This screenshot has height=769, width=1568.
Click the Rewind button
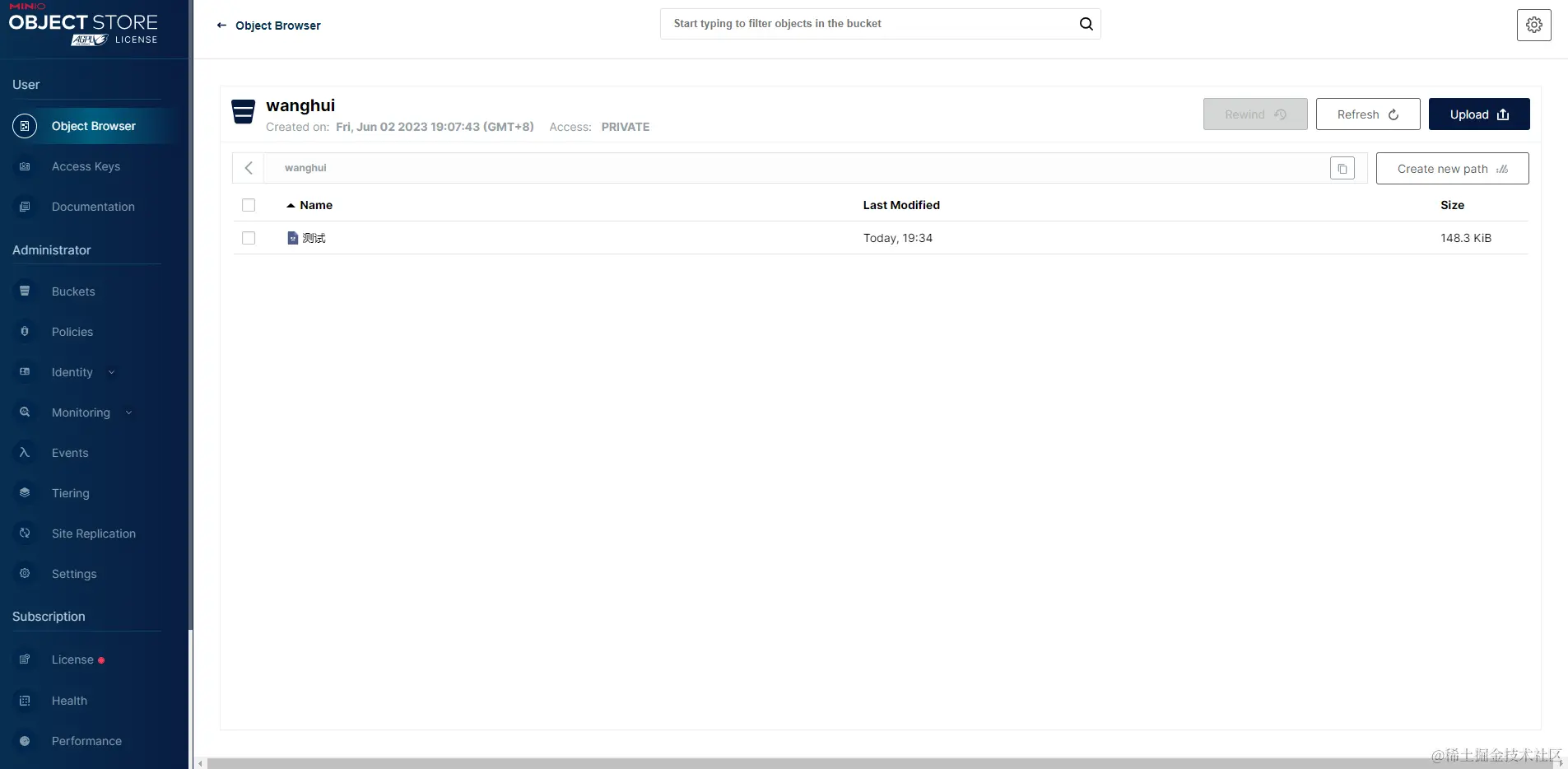coord(1255,114)
